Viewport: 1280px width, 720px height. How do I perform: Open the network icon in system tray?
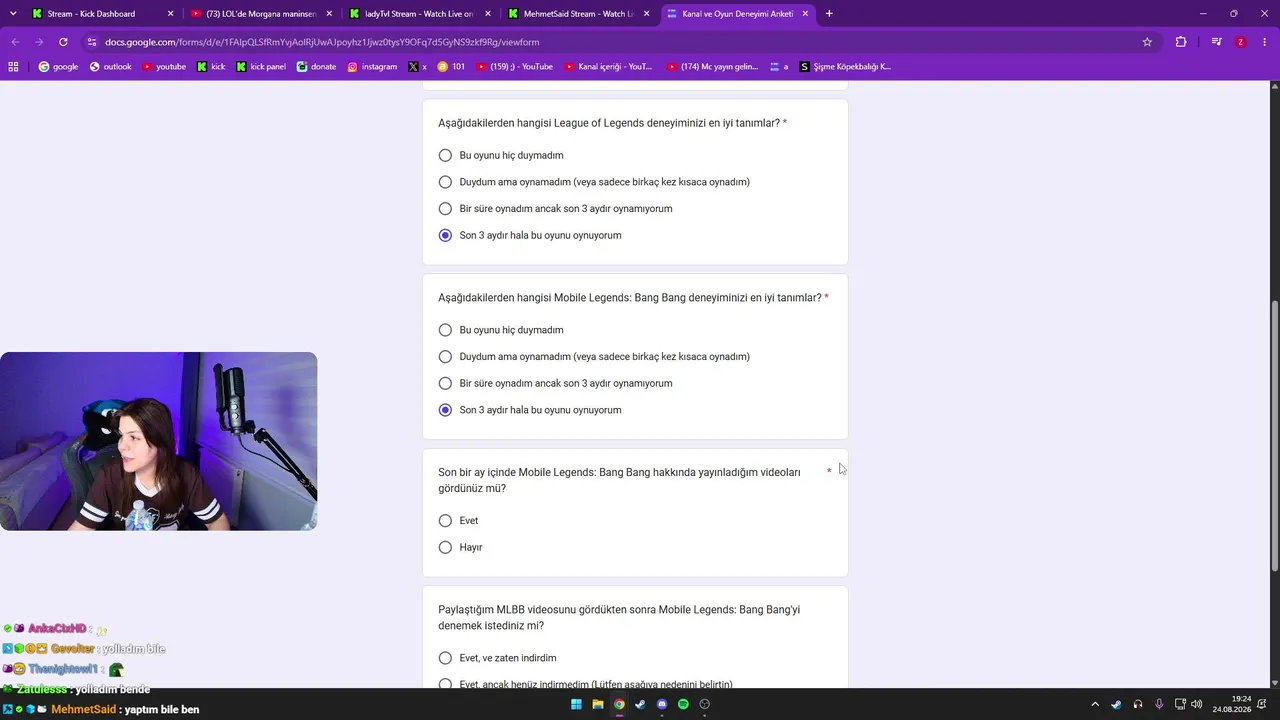pyautogui.click(x=1180, y=704)
